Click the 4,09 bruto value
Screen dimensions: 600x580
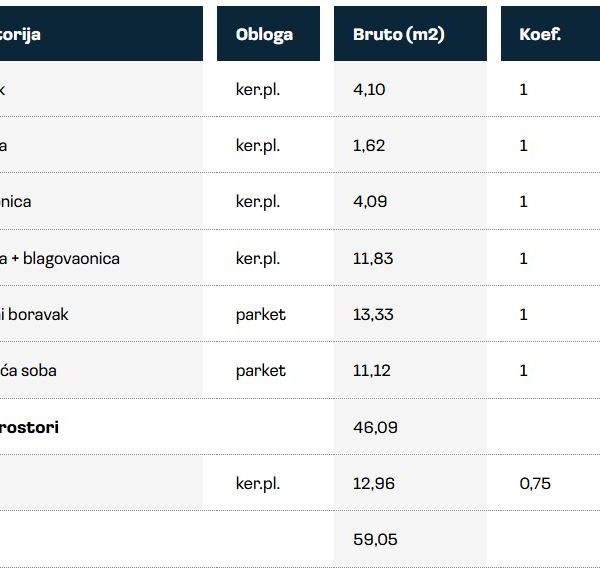pos(370,201)
